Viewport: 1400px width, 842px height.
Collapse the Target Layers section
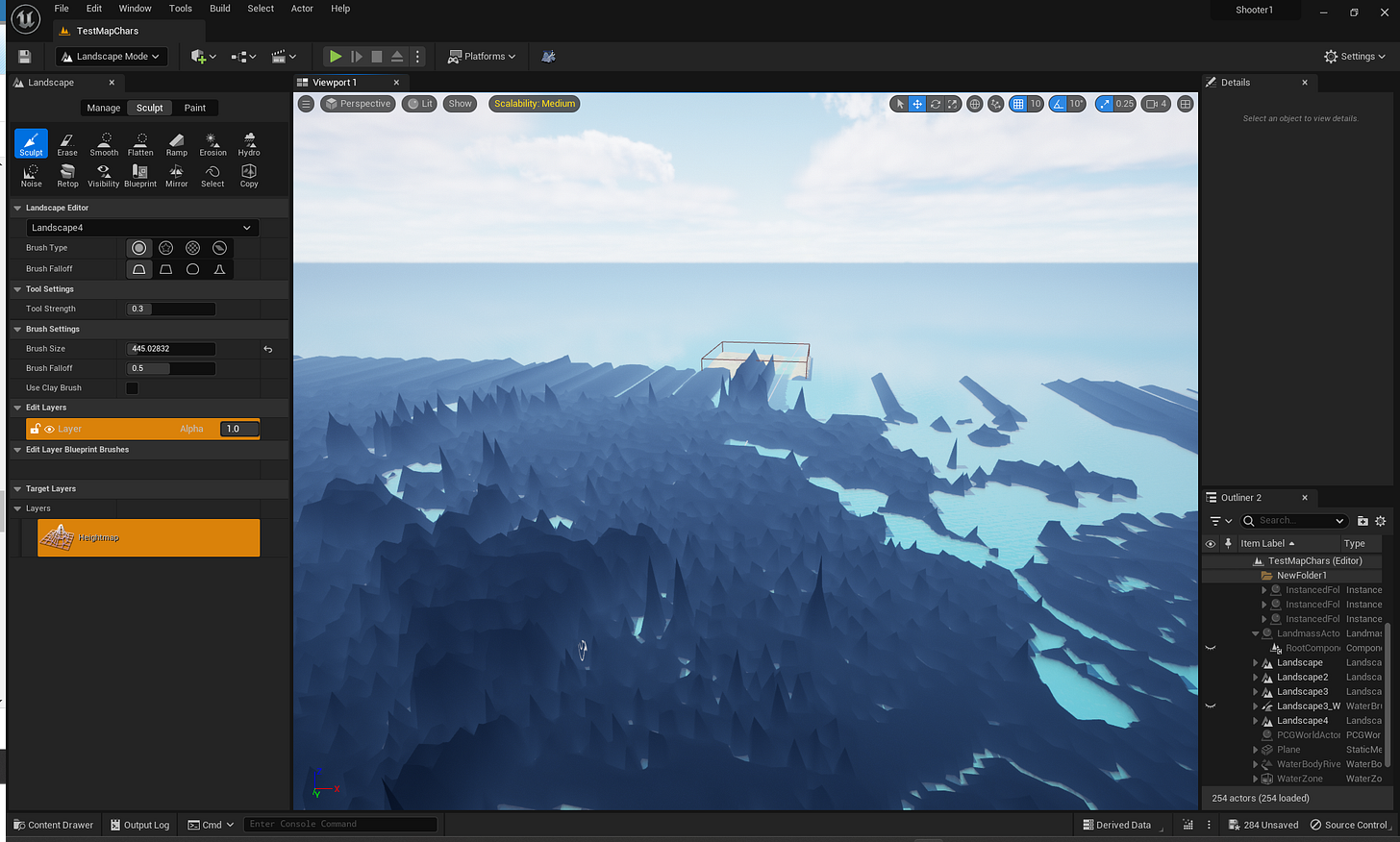pos(17,489)
